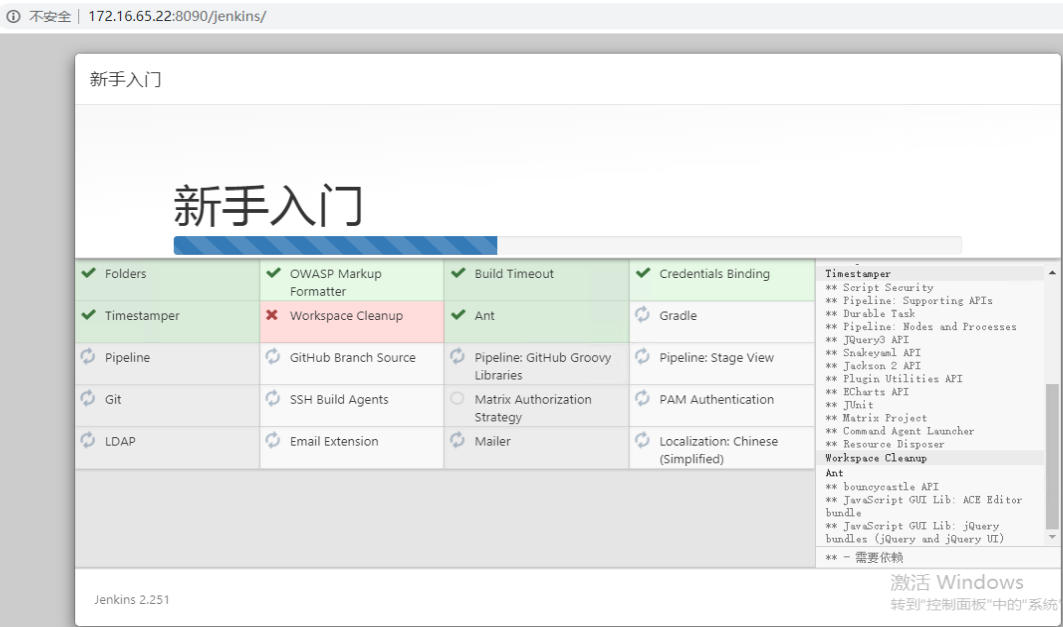Click the LDAP plugin name

[120, 441]
